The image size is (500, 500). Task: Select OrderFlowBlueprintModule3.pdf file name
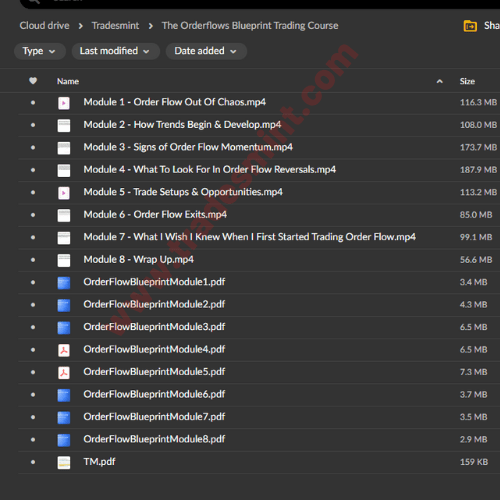click(x=154, y=327)
